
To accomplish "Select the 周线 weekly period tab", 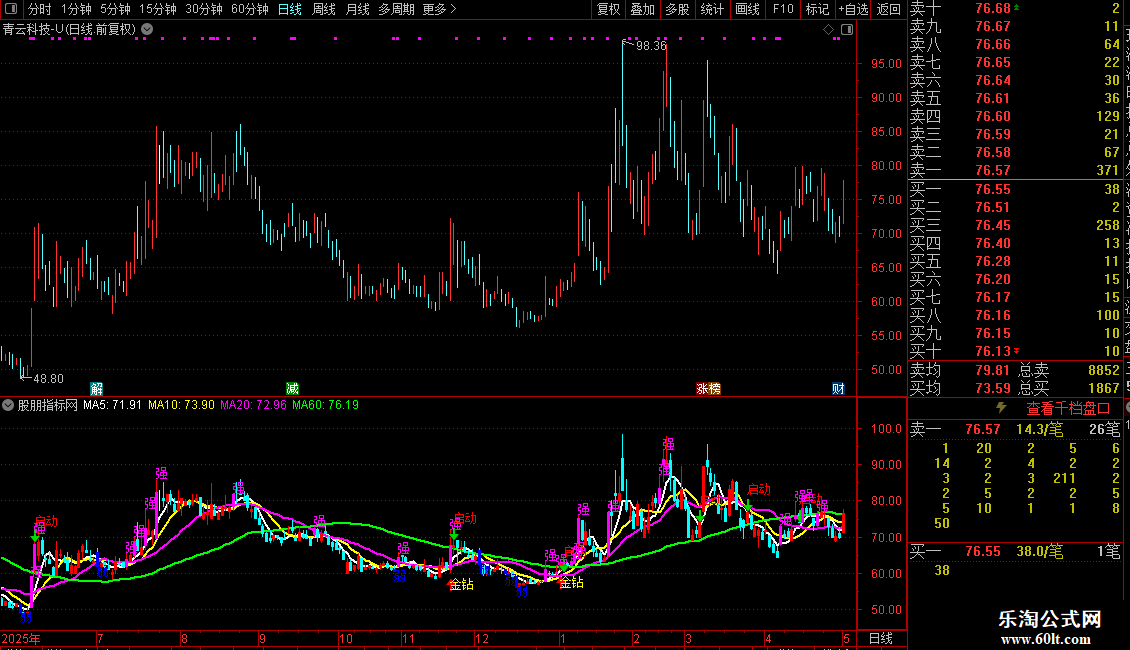I will point(324,9).
